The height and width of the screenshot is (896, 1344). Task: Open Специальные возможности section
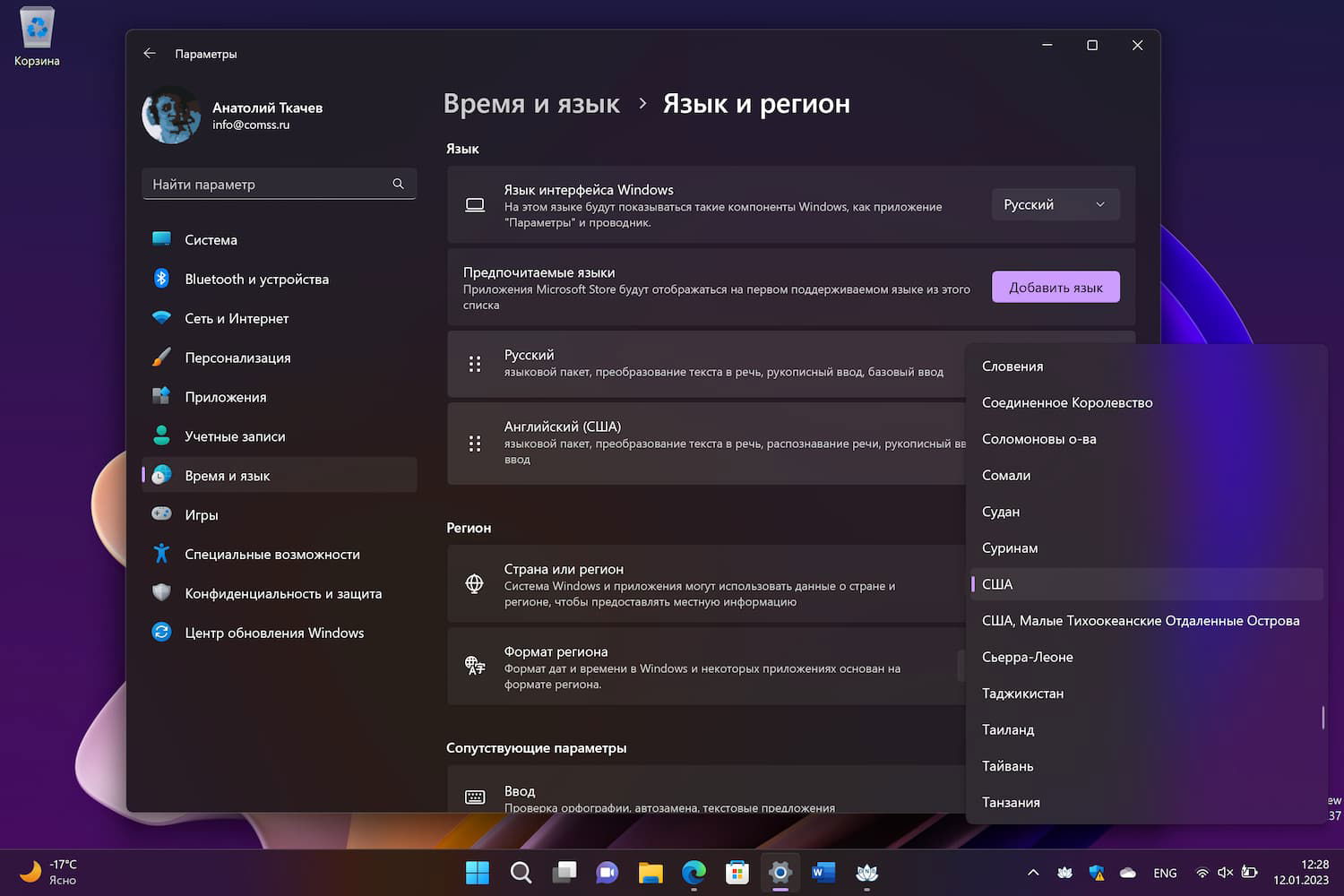coord(280,555)
